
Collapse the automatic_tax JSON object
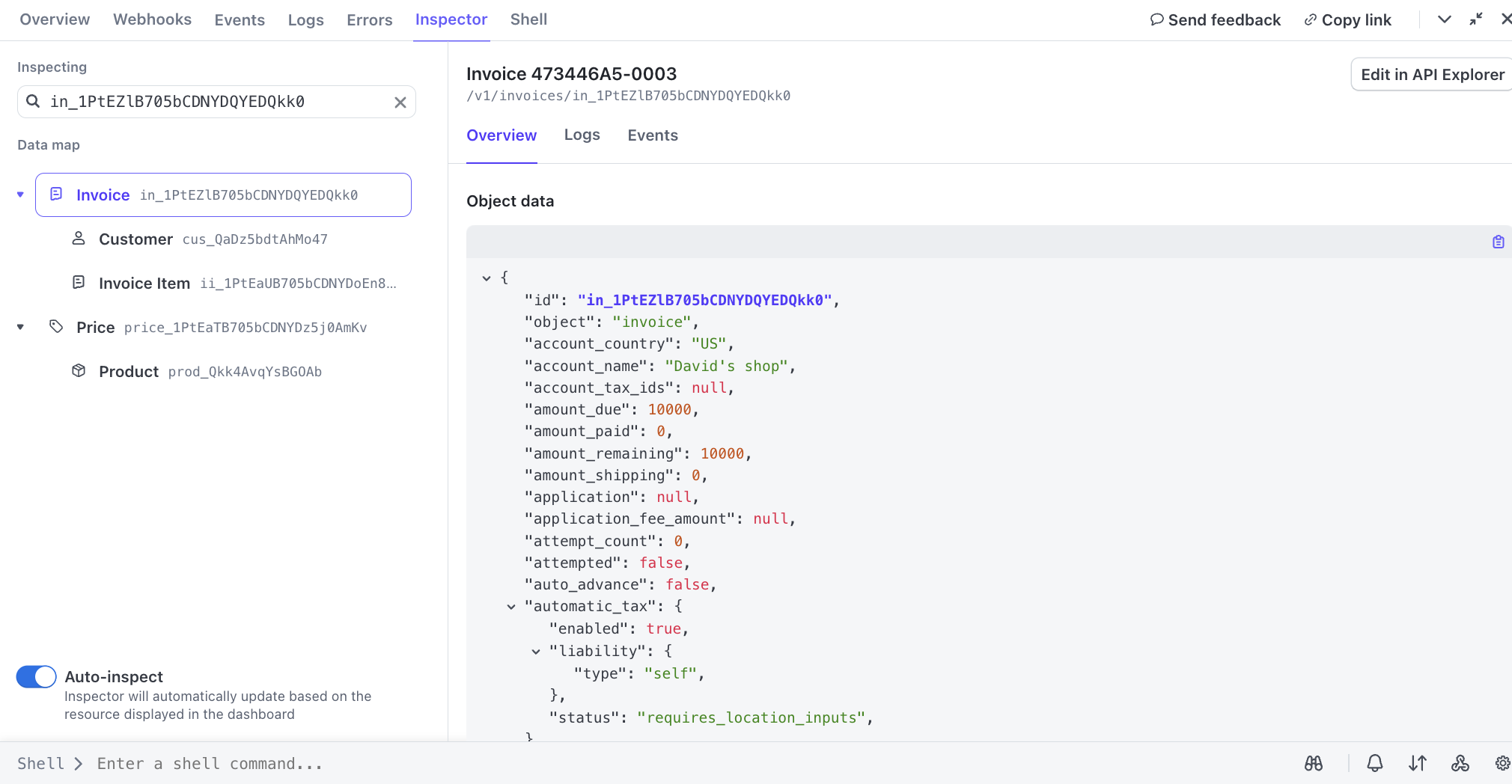511,607
